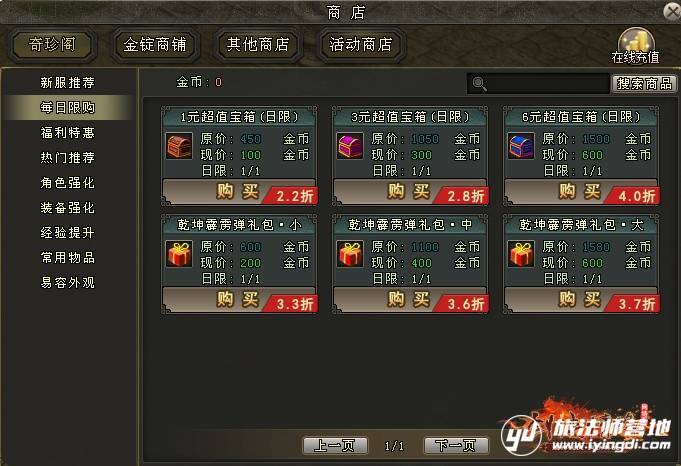Go to next page with 下一页
This screenshot has width=681, height=466.
tap(456, 445)
